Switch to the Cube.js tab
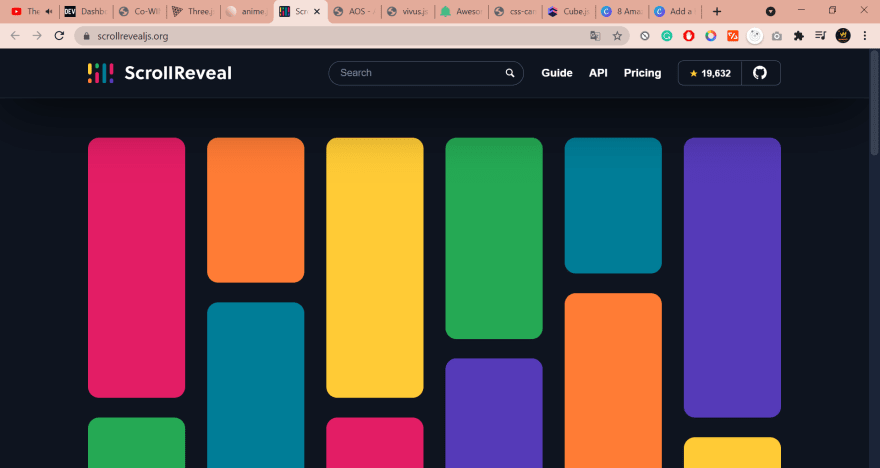This screenshot has width=880, height=468. coord(569,11)
